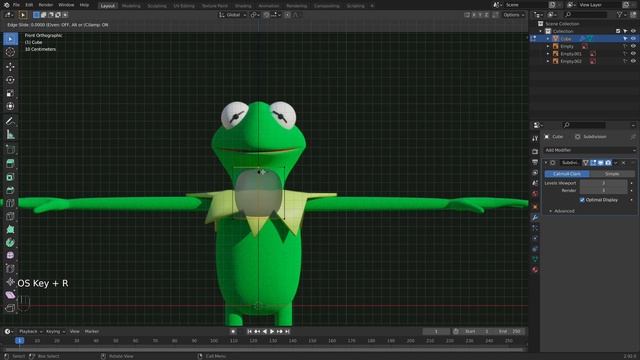
Task: Toggle Optimal Display checkbox
Action: click(582, 200)
